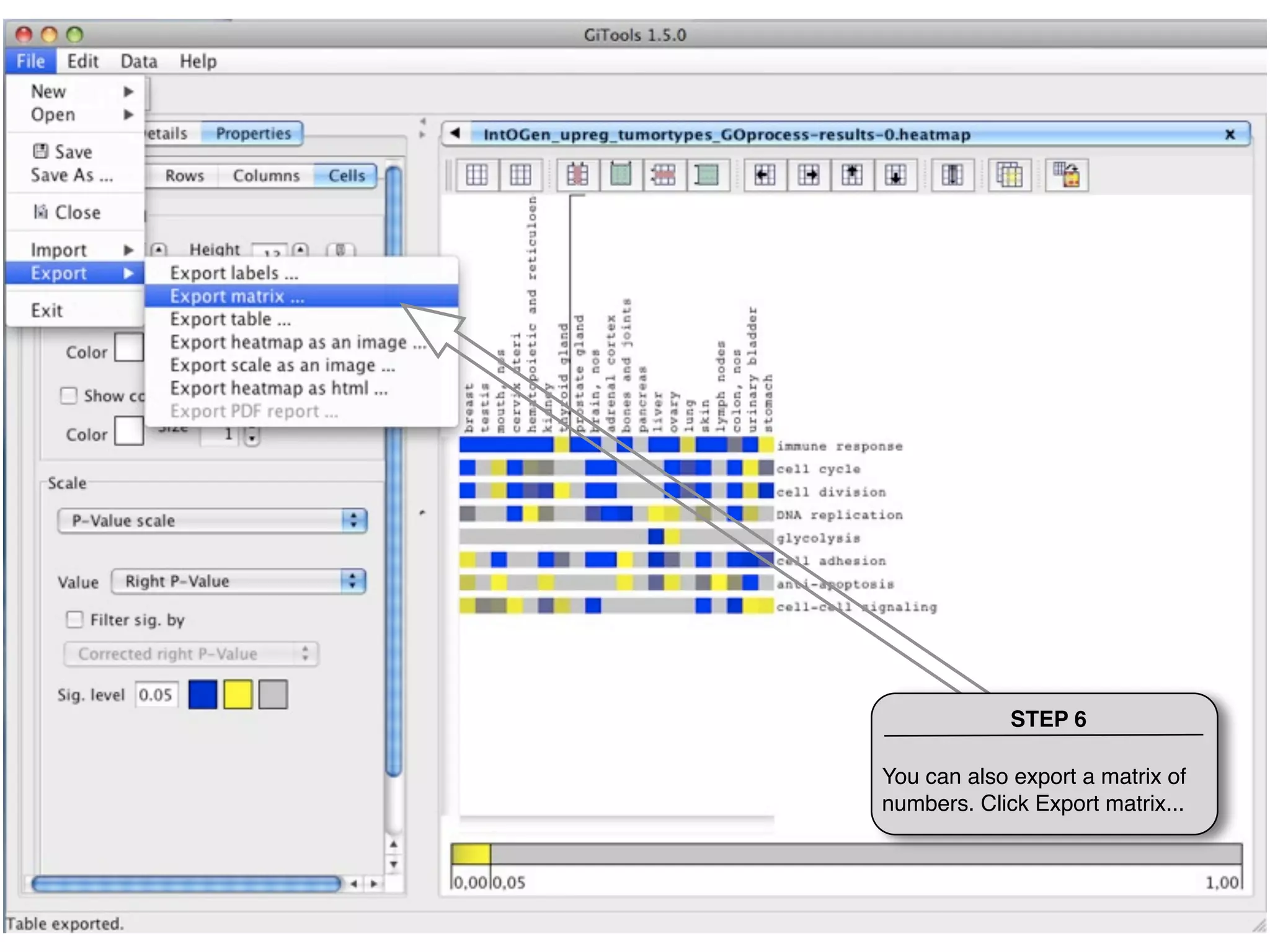Click the first grid select toolbar icon
Viewport: 1270px width, 952px height.
(x=477, y=175)
